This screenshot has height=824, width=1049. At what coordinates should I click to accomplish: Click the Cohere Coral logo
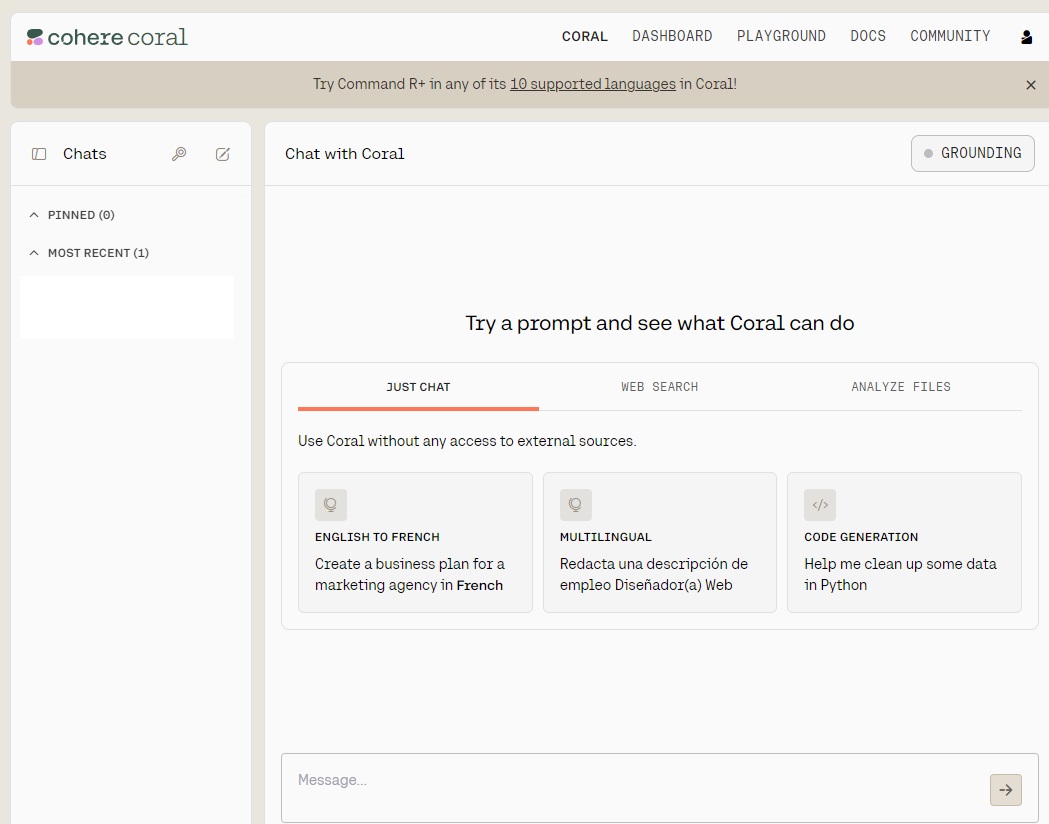click(107, 37)
